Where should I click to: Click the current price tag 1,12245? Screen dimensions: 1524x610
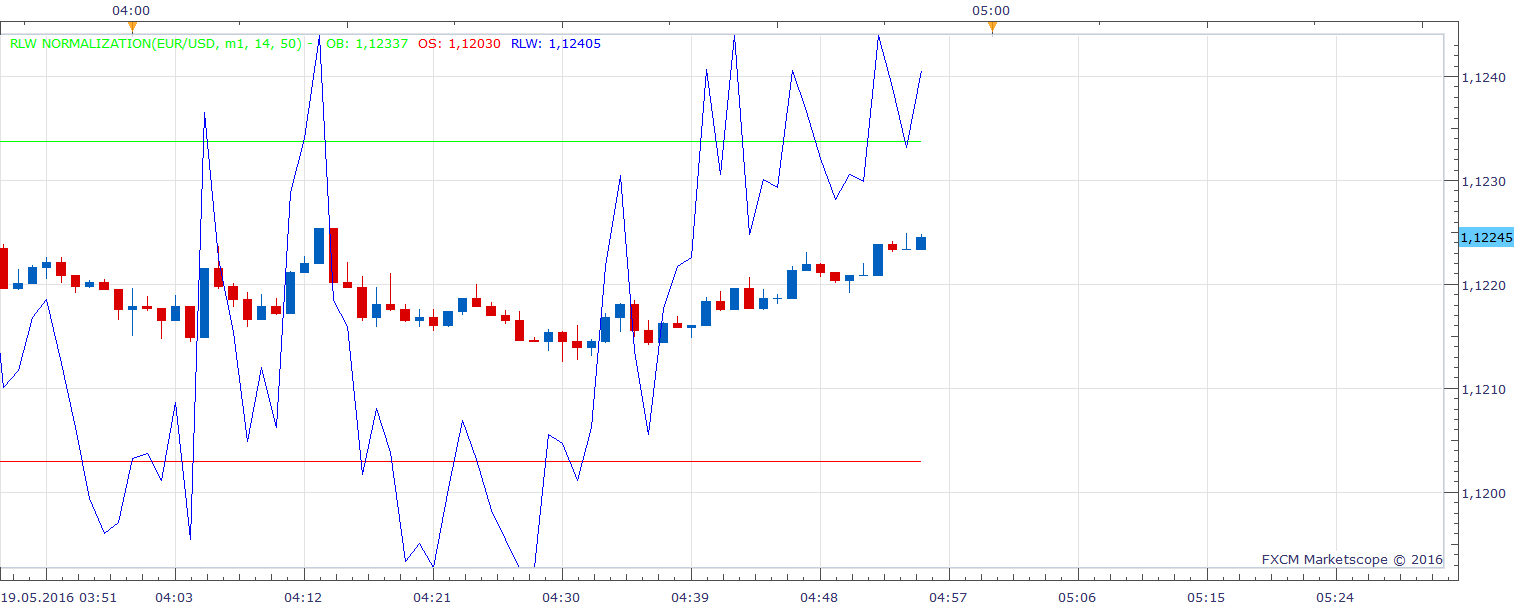[x=1486, y=237]
